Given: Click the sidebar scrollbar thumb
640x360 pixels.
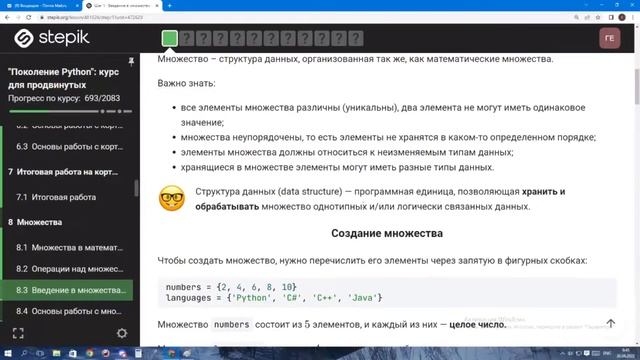Looking at the screenshot, I should click(136, 189).
